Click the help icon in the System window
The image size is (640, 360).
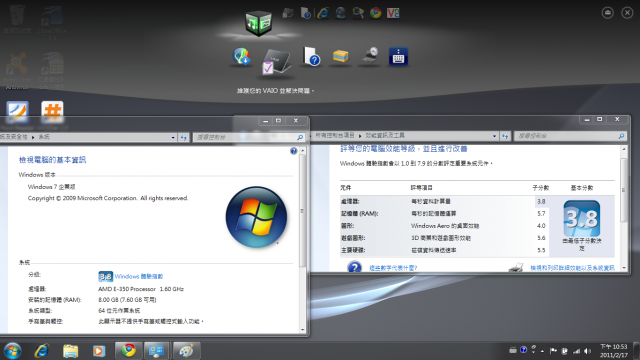tap(293, 151)
